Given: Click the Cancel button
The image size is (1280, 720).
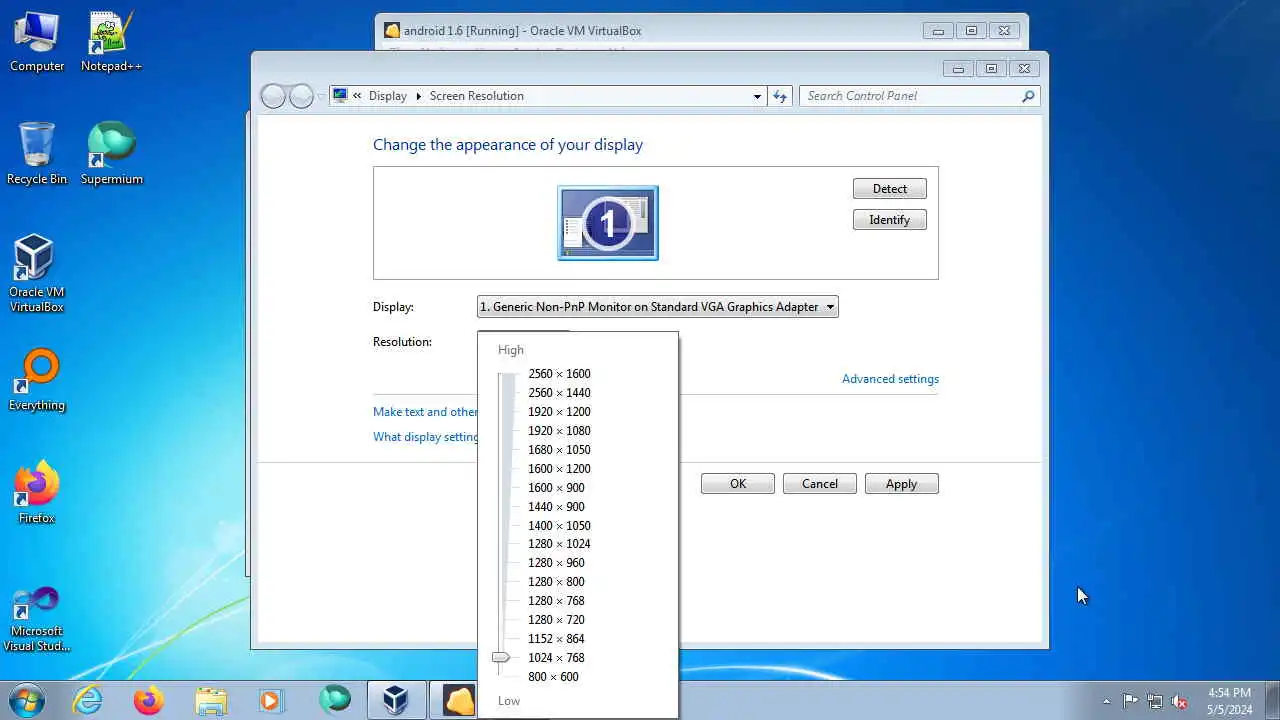Looking at the screenshot, I should tap(820, 484).
